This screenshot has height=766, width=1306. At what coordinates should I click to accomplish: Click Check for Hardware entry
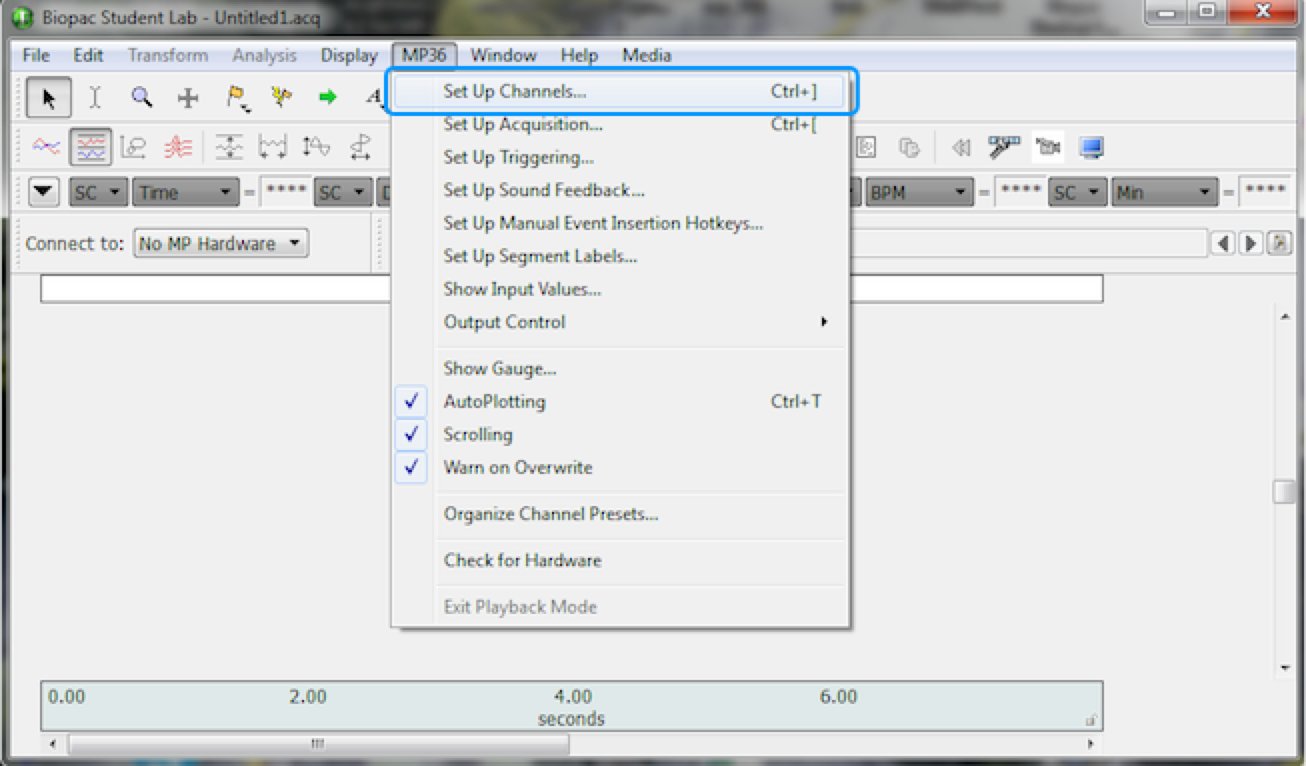coord(522,560)
